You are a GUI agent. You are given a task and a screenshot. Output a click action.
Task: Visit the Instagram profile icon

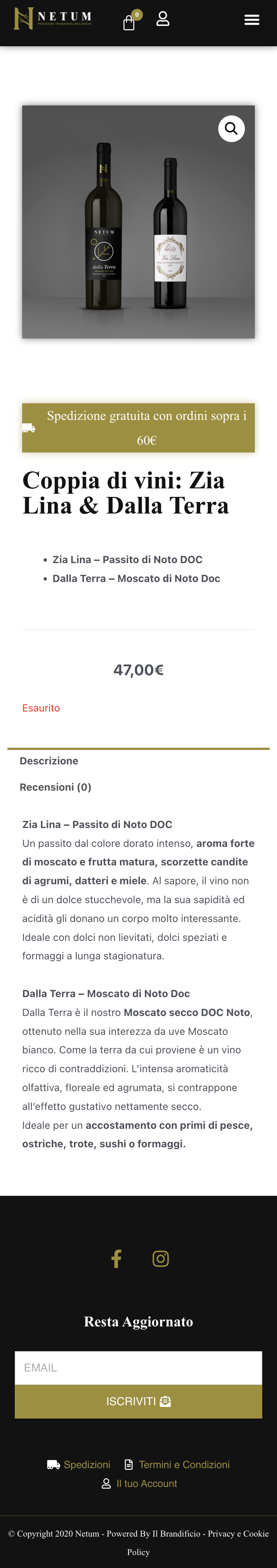[x=160, y=1258]
